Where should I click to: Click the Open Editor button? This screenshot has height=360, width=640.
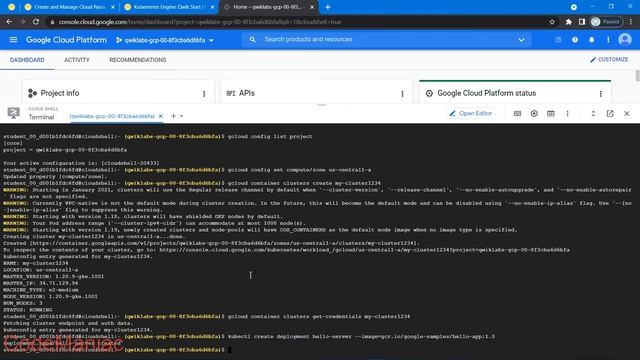coord(471,113)
